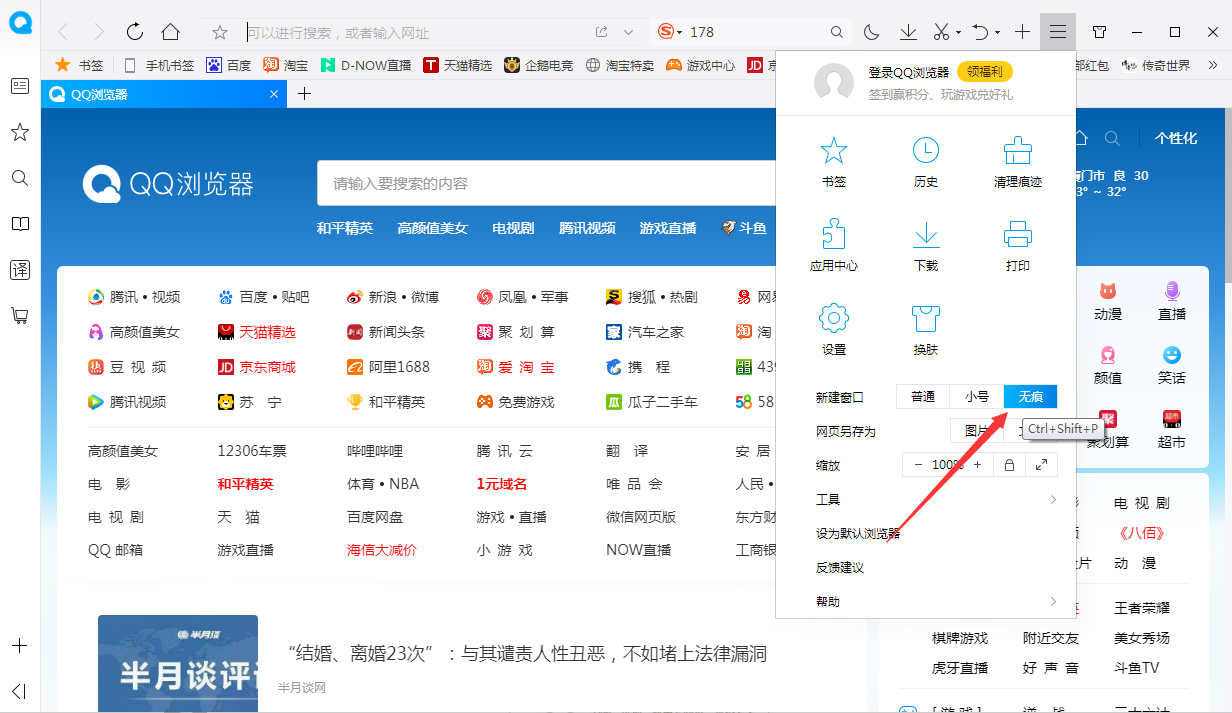Screen dimensions: 1232x713
Task: Open the screenshot scissors tool
Action: pyautogui.click(x=941, y=31)
